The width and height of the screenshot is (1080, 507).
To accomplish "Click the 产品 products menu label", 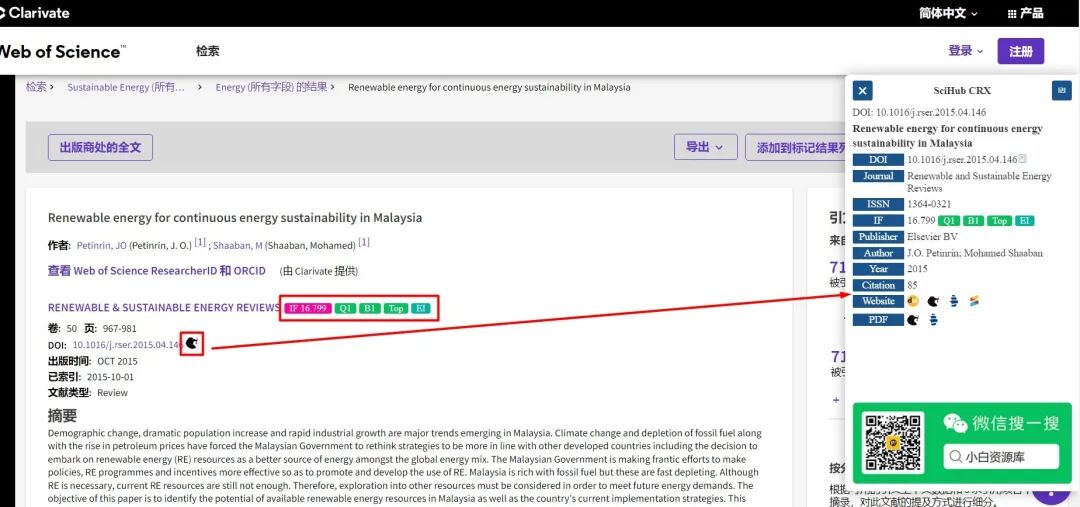I will [1031, 13].
